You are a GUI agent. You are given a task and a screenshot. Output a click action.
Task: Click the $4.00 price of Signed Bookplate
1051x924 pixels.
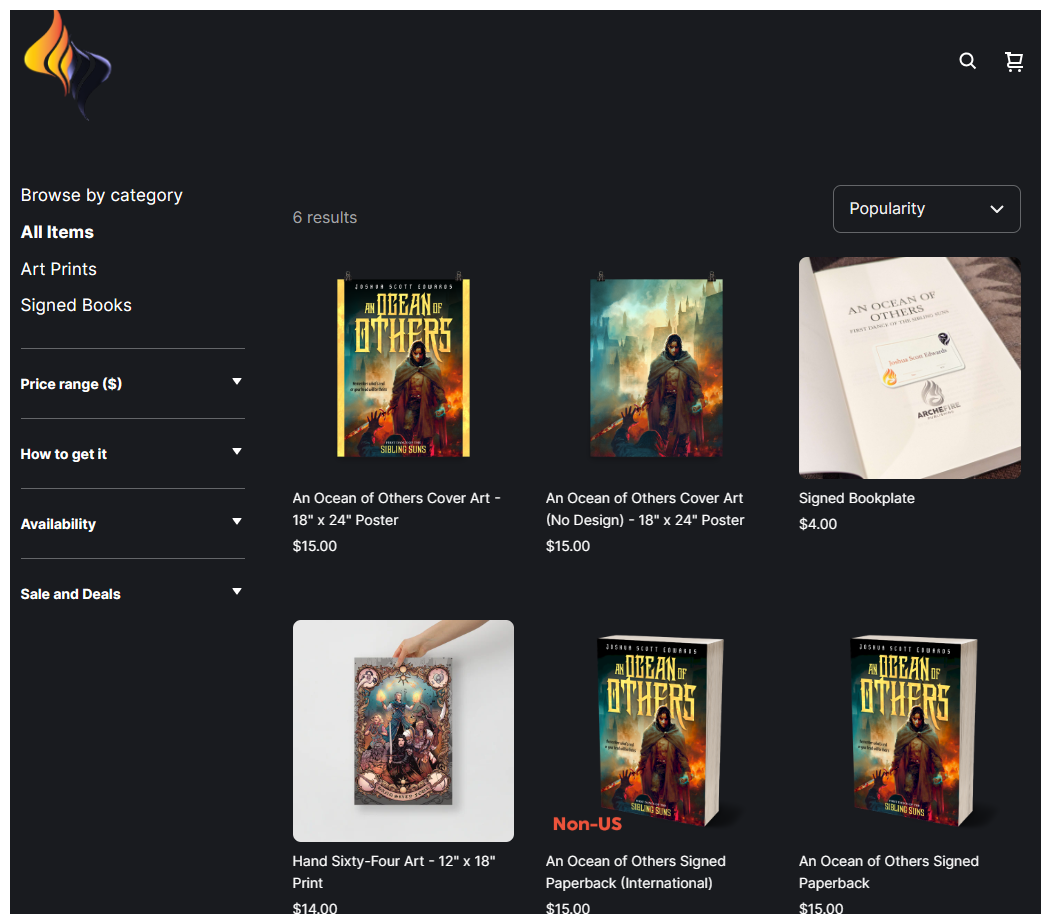(818, 525)
